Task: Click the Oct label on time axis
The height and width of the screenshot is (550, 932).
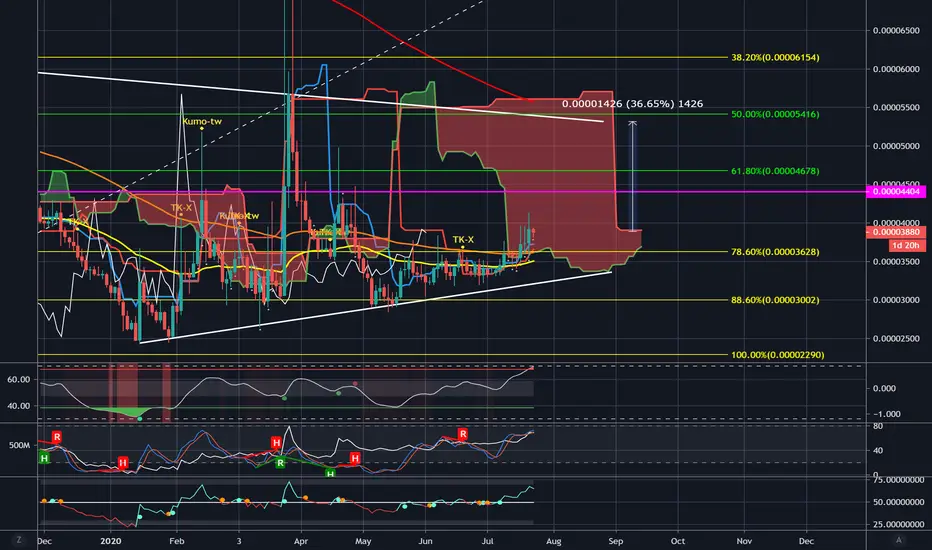Action: pyautogui.click(x=678, y=541)
